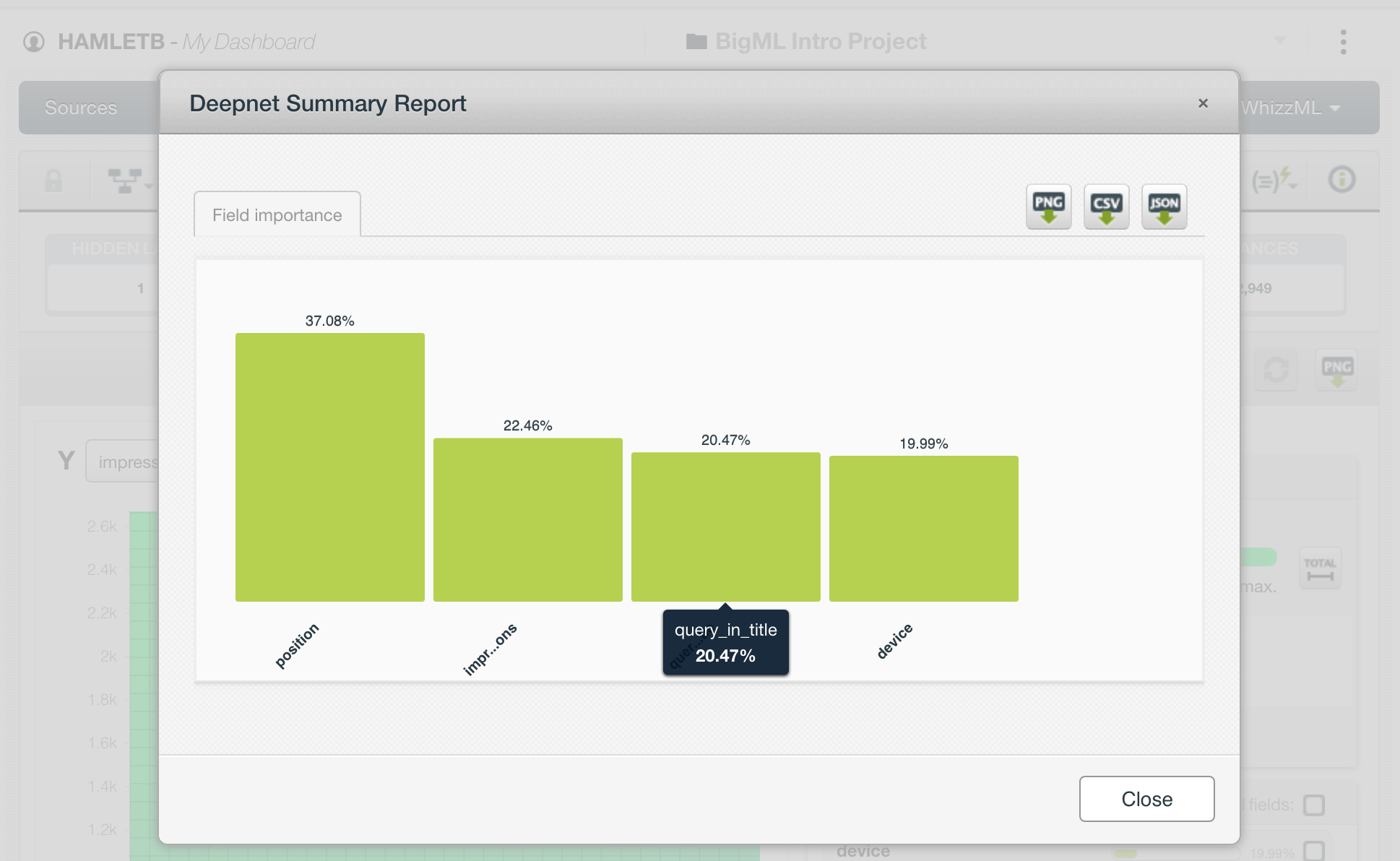Click the position importance bar

[329, 467]
